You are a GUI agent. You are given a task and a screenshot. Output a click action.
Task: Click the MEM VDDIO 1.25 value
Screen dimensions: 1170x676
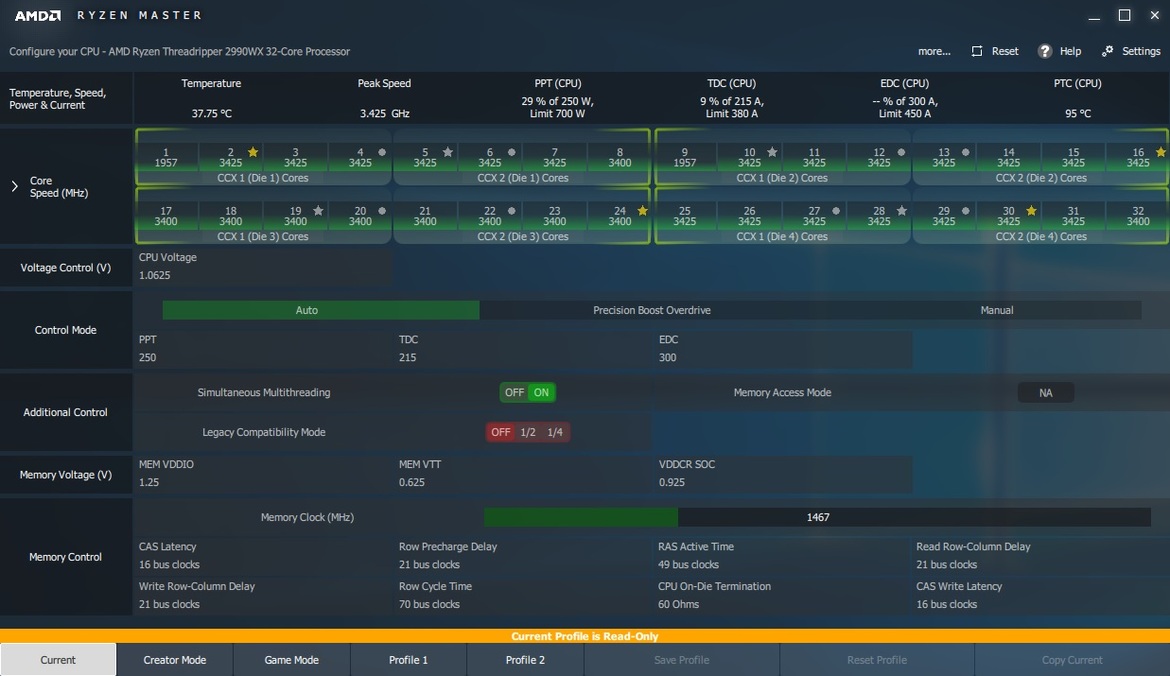(x=149, y=482)
